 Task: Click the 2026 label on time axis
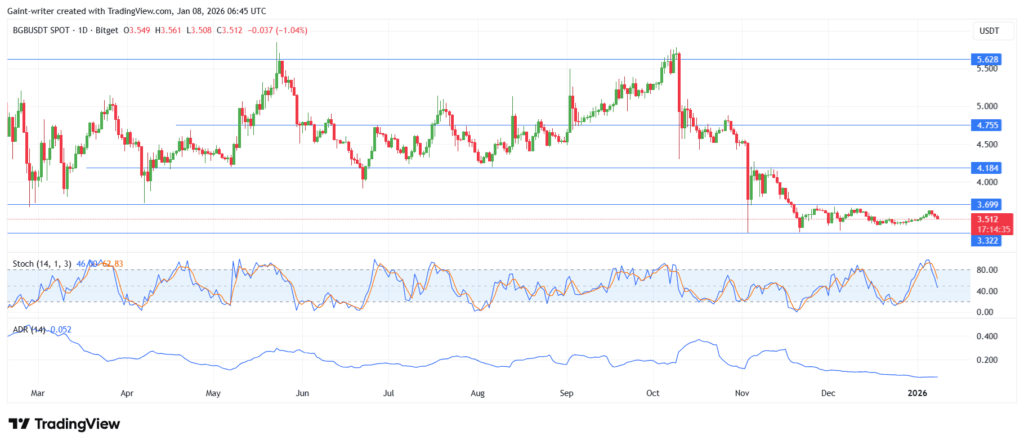tap(918, 394)
